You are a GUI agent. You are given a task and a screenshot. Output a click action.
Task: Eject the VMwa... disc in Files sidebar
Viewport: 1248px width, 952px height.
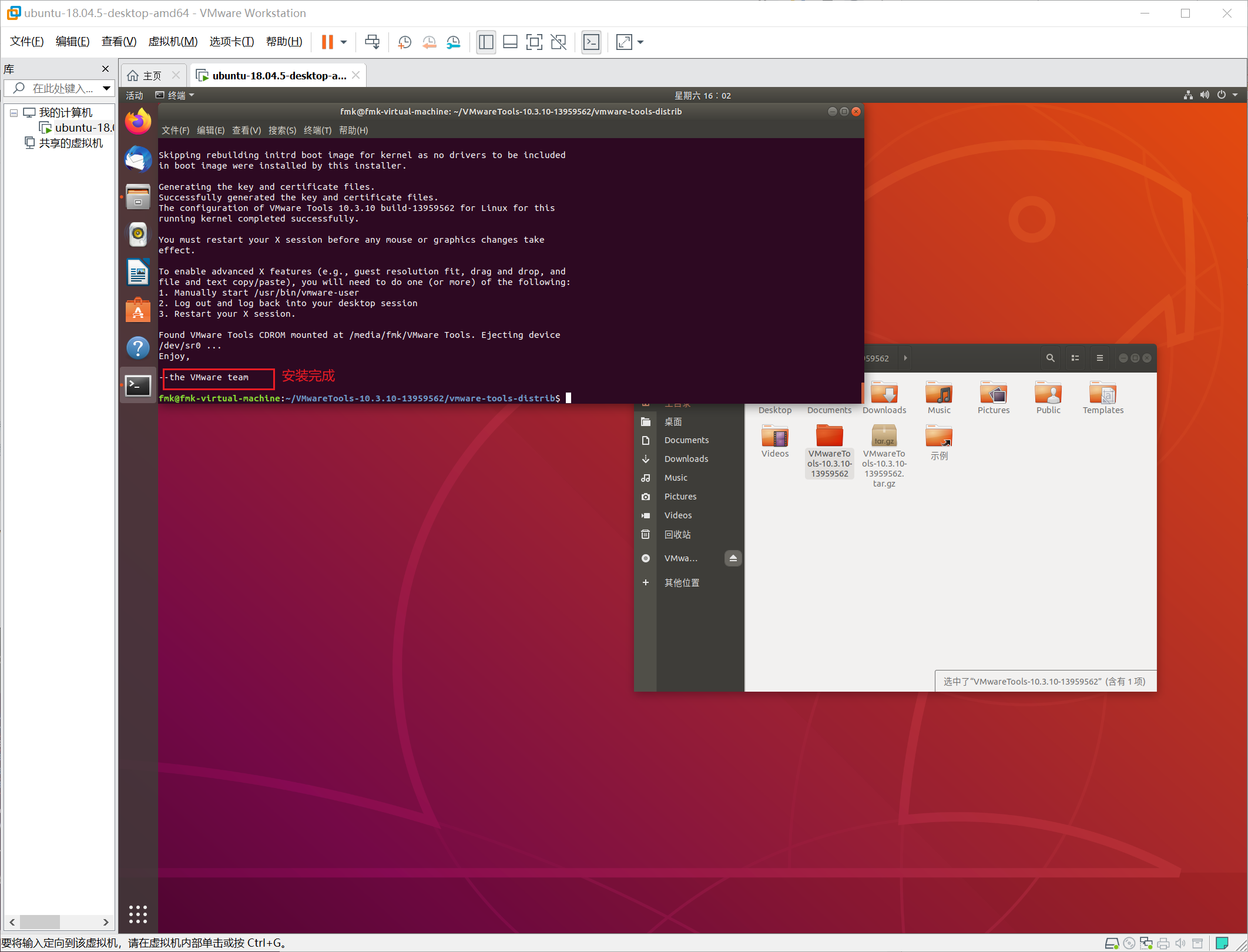coord(733,558)
